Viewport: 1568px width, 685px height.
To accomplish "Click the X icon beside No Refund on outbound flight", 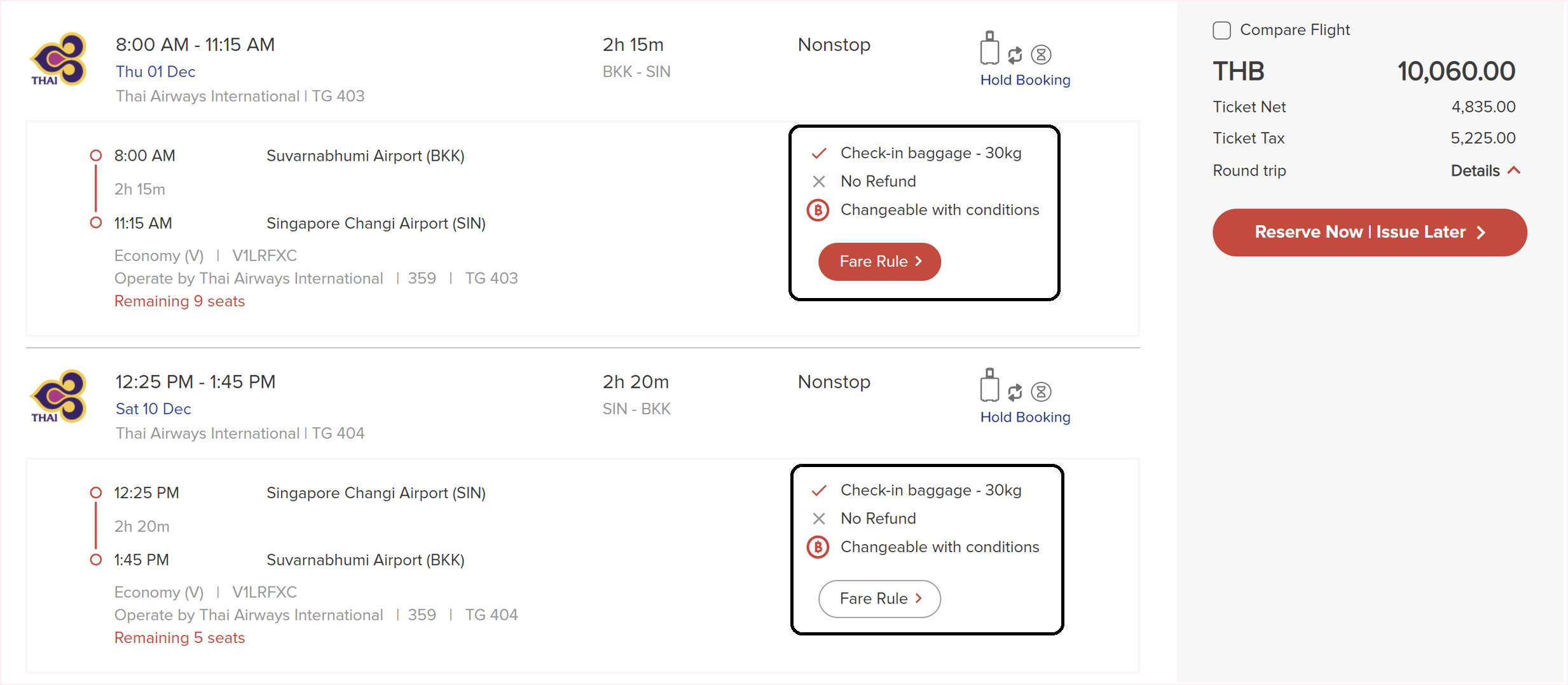I will tap(818, 181).
